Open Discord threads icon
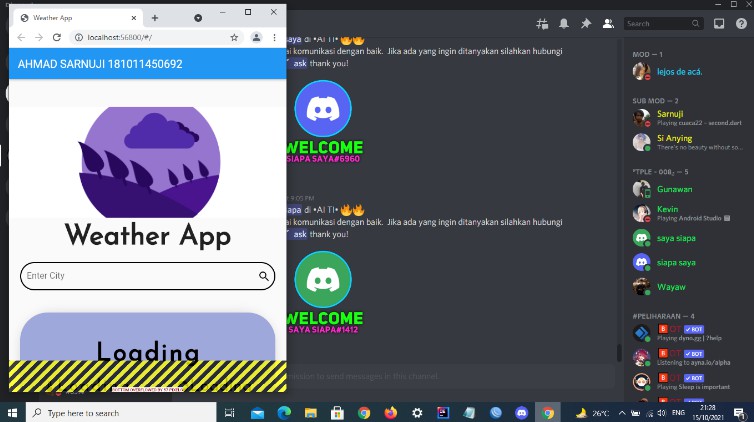The width and height of the screenshot is (754, 422). point(542,24)
